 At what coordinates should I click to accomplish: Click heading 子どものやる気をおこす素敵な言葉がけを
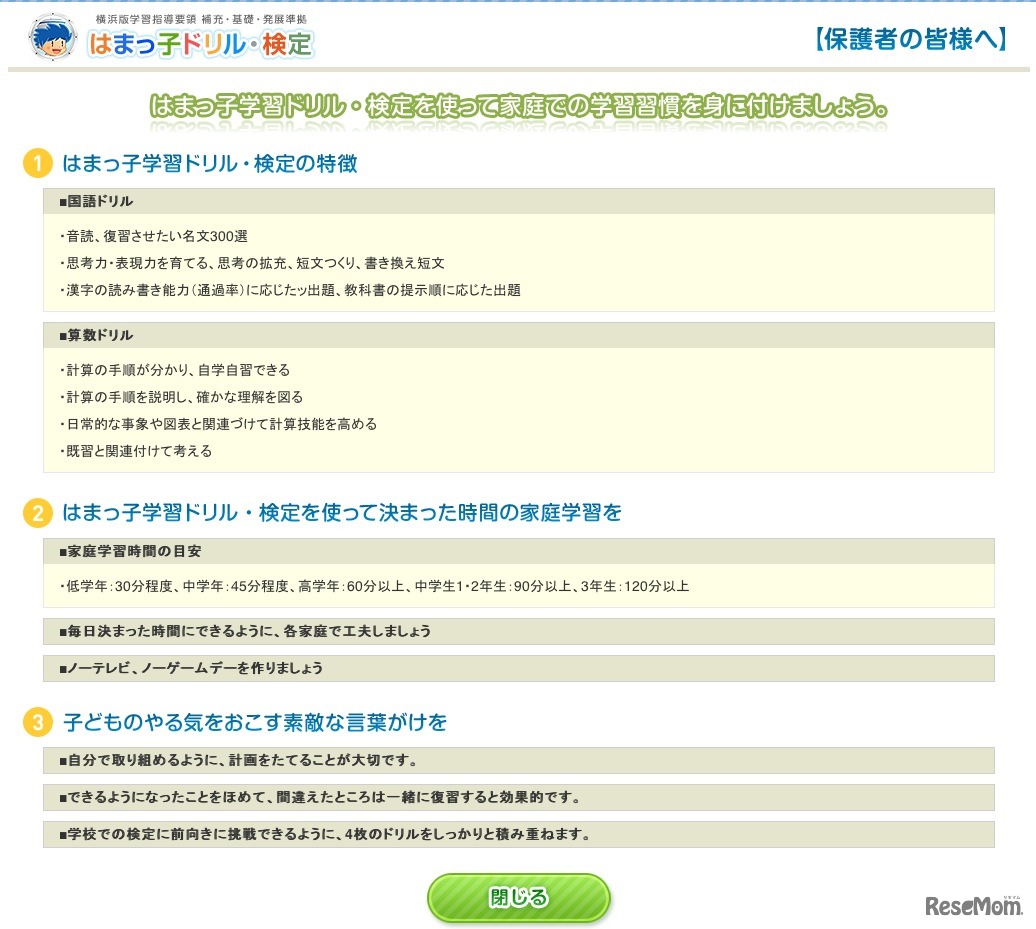click(255, 722)
